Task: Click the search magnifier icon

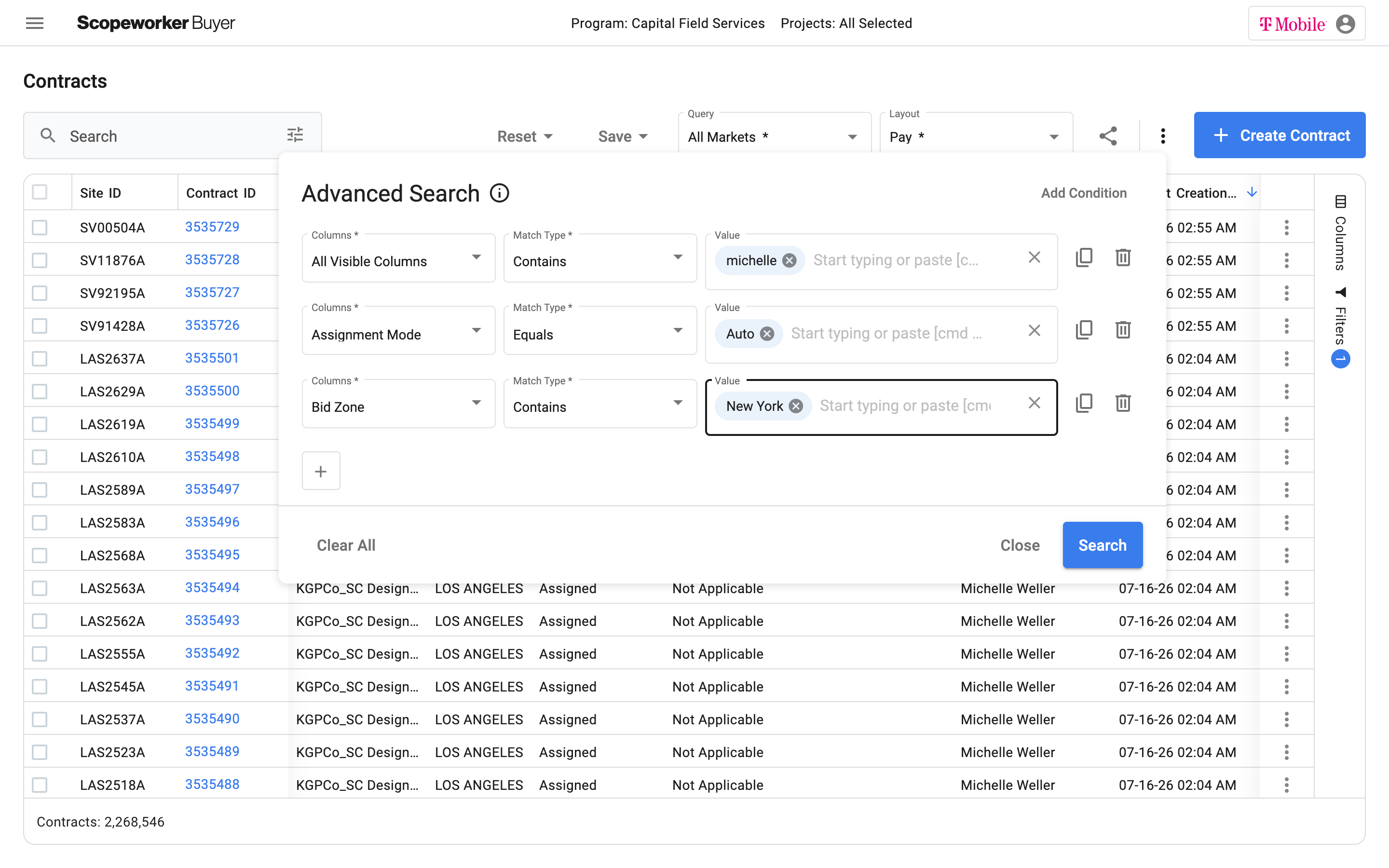Action: [x=48, y=136]
